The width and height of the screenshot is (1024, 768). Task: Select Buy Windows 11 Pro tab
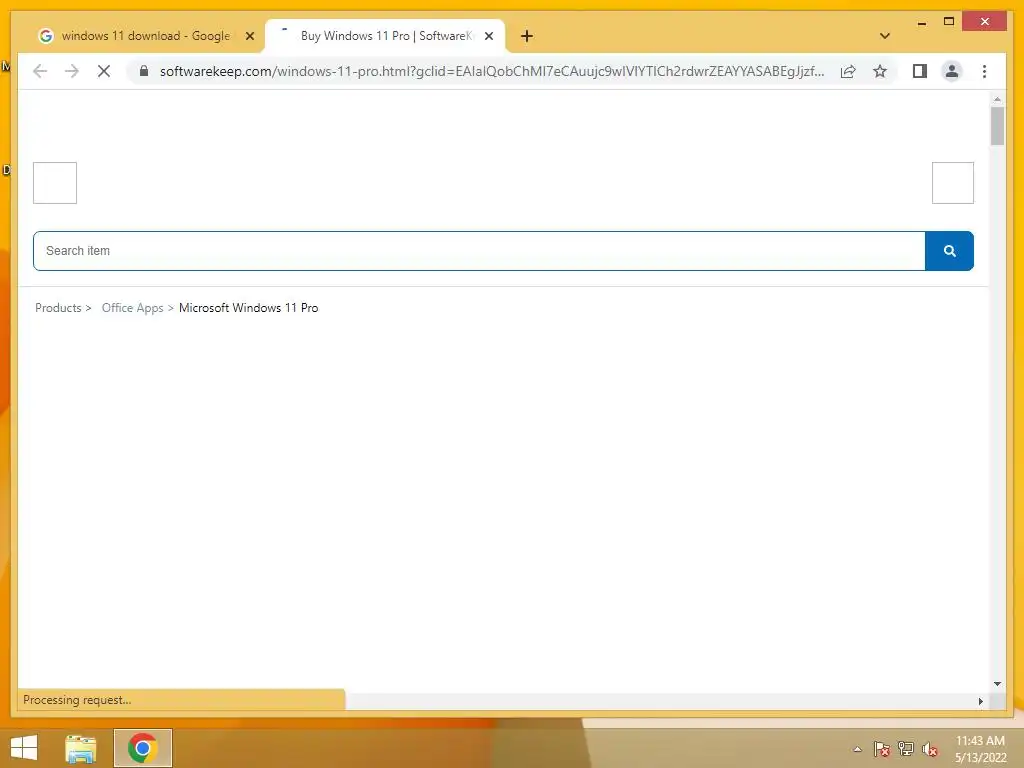[386, 36]
